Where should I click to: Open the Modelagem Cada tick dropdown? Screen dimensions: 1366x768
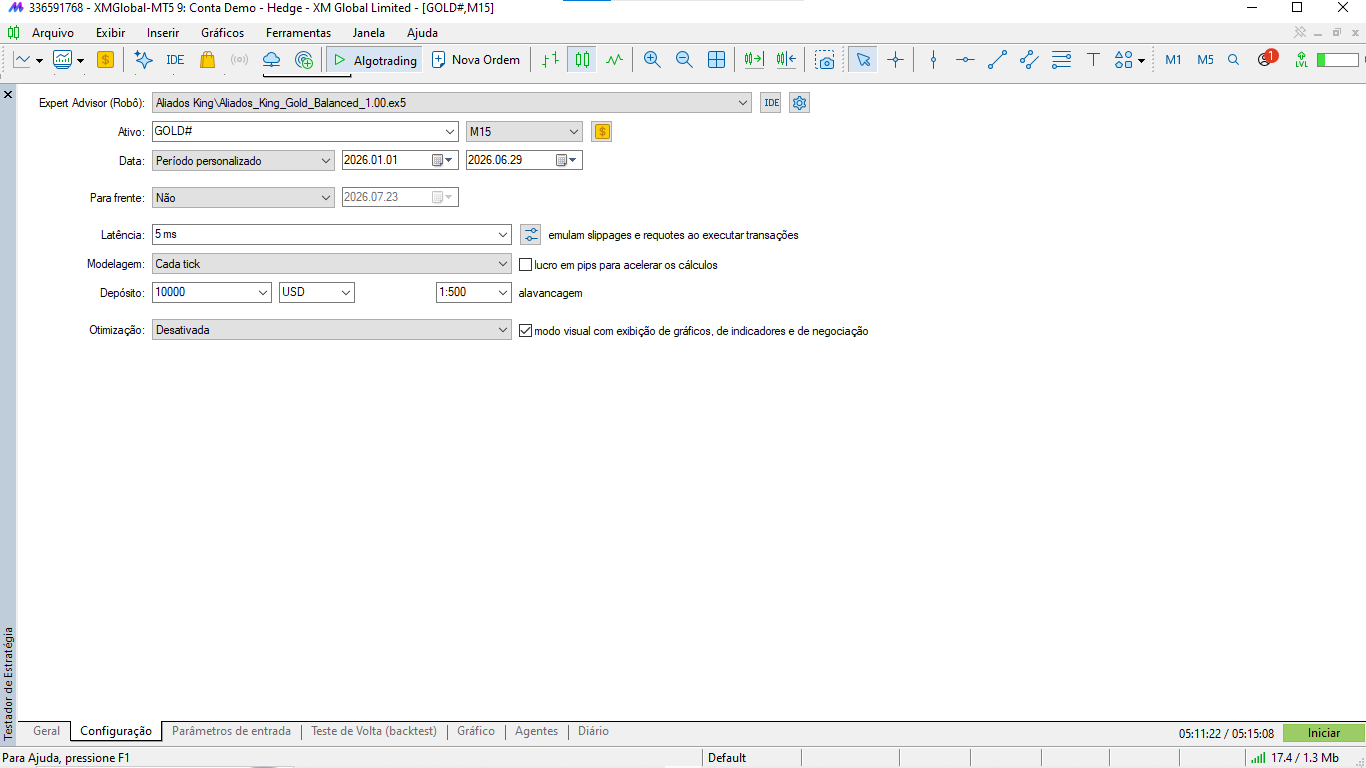[x=331, y=264]
